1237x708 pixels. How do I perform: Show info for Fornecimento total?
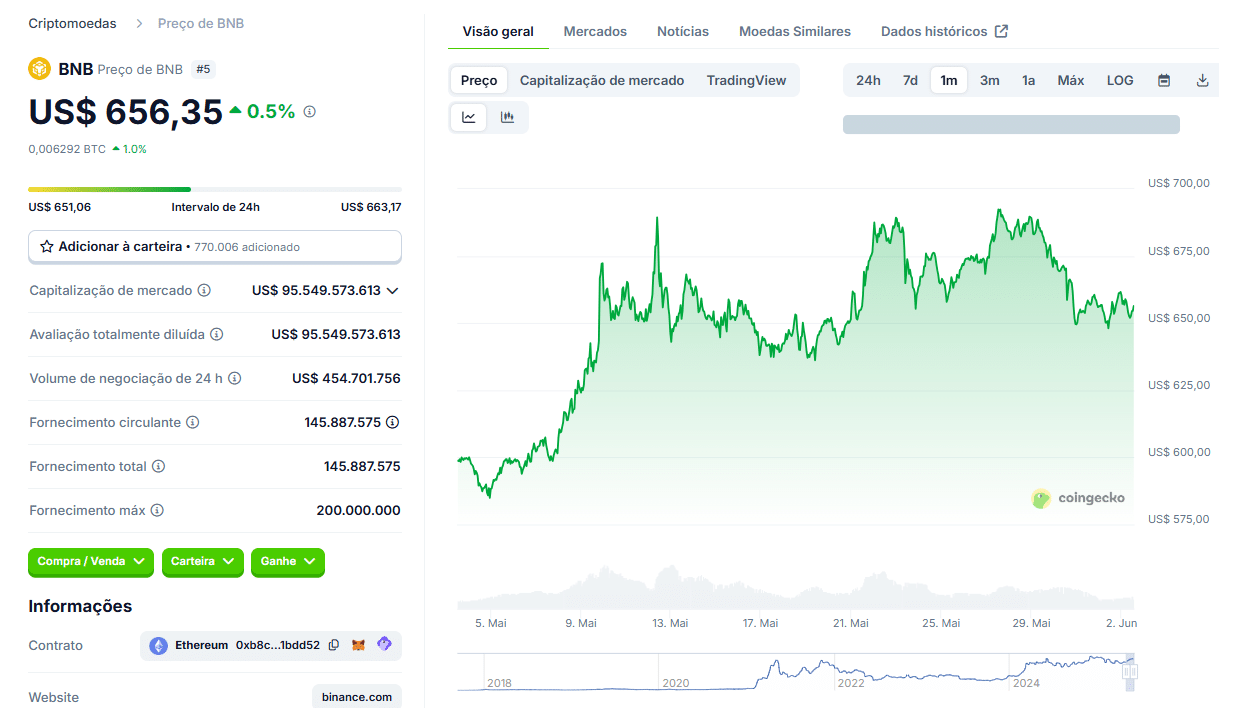[158, 466]
